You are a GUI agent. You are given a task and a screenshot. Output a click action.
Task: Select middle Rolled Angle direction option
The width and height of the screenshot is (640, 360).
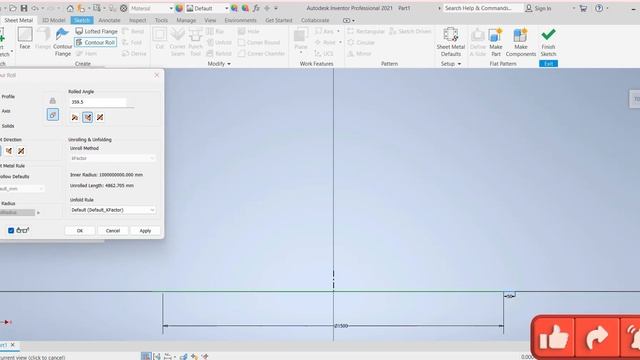tap(87, 118)
